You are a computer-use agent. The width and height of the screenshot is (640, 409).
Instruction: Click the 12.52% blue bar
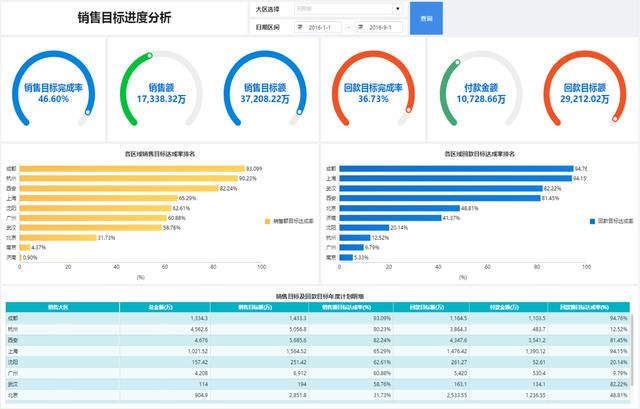355,238
